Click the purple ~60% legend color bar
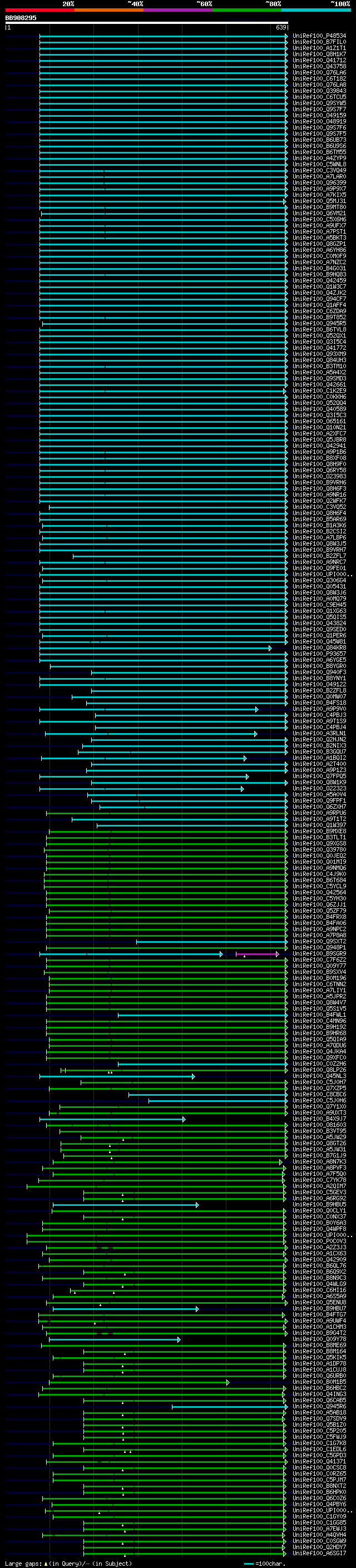Image resolution: width=356 pixels, height=1568 pixels. [x=177, y=10]
